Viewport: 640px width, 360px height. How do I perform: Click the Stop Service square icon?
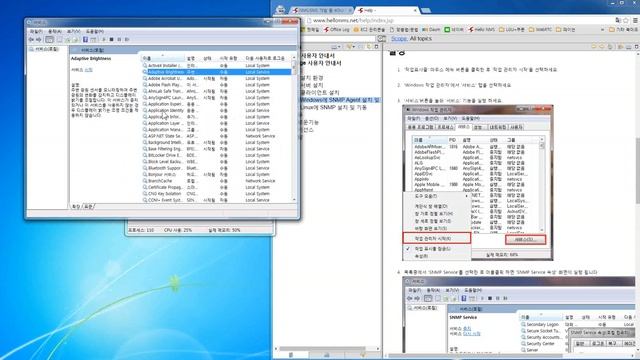click(x=111, y=40)
